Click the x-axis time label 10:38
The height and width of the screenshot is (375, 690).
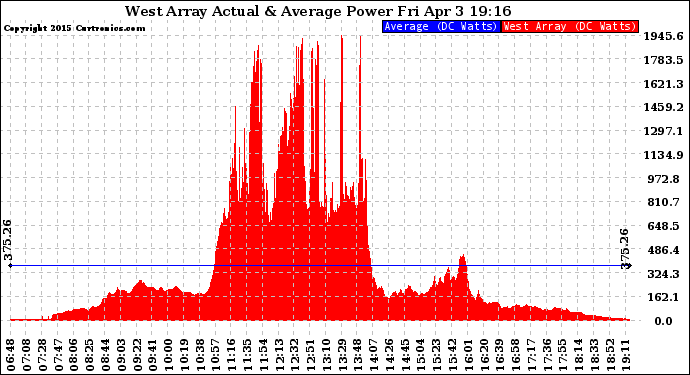coord(200,355)
